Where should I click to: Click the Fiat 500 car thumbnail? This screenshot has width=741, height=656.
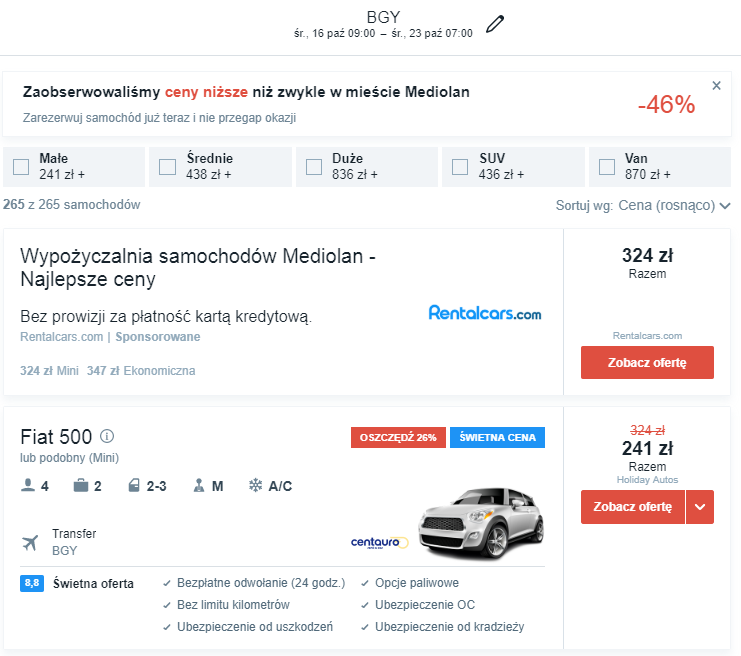pos(480,522)
